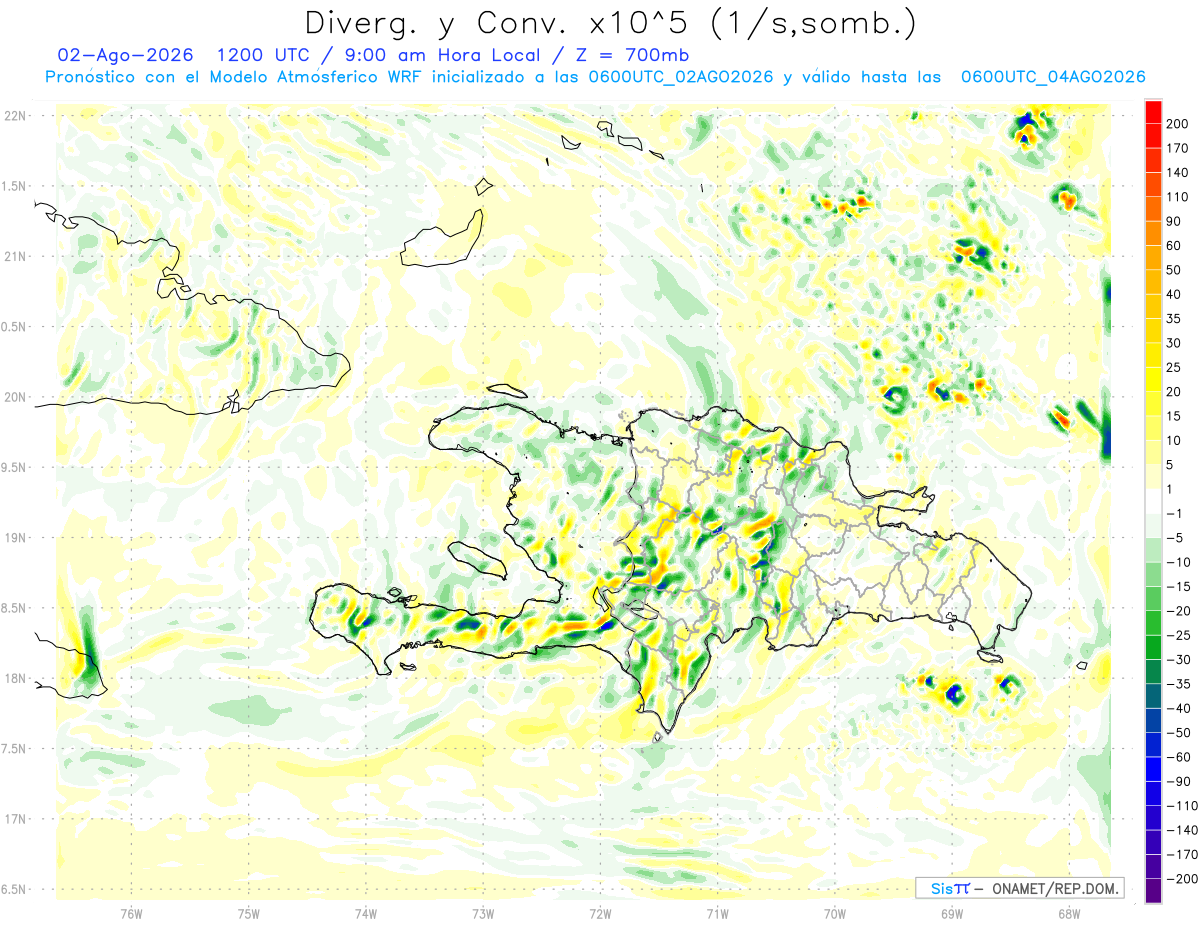Click the '-110' color scale value
The width and height of the screenshot is (1200, 927).
point(1181,807)
